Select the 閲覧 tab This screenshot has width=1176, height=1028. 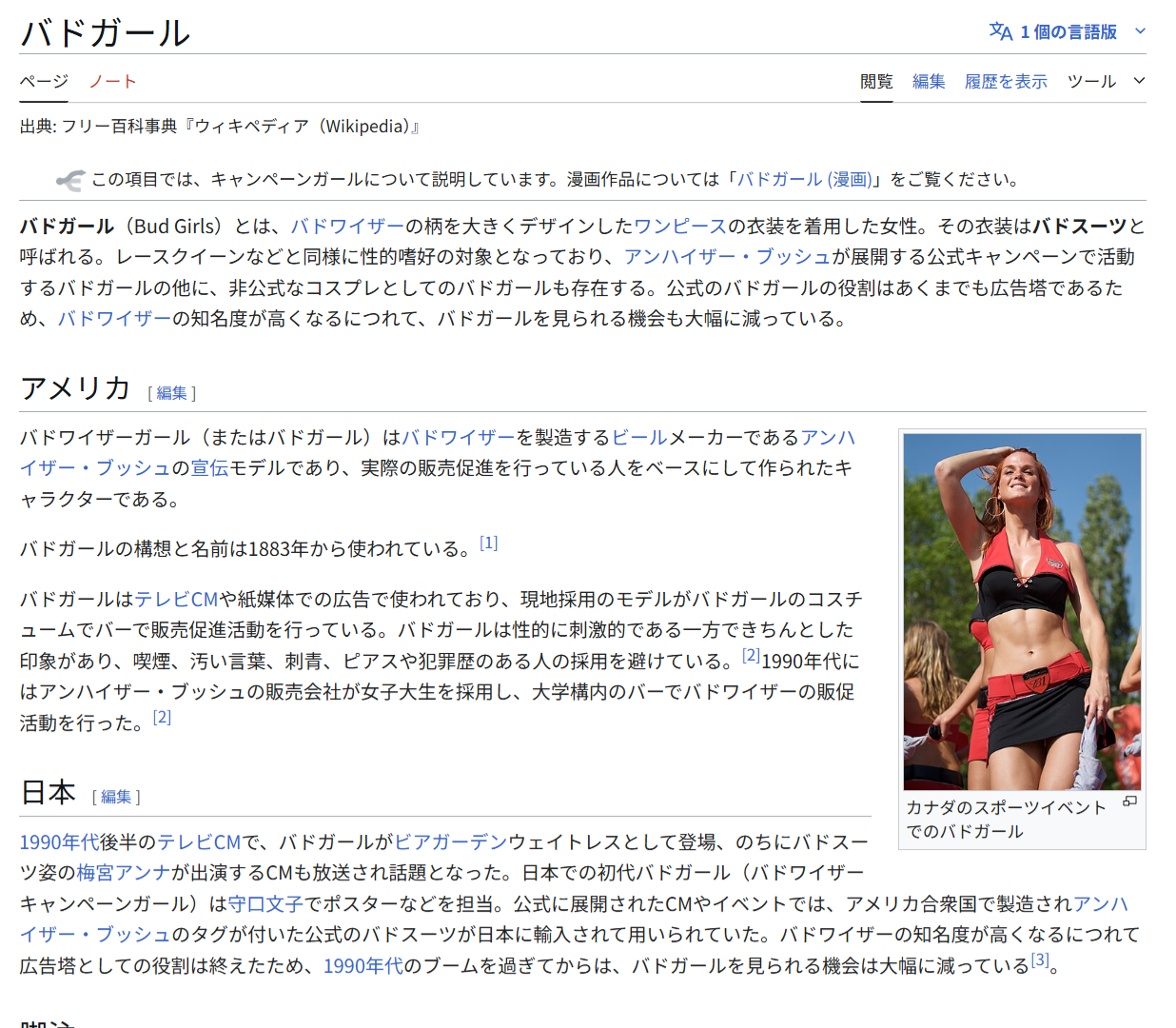coord(875,82)
